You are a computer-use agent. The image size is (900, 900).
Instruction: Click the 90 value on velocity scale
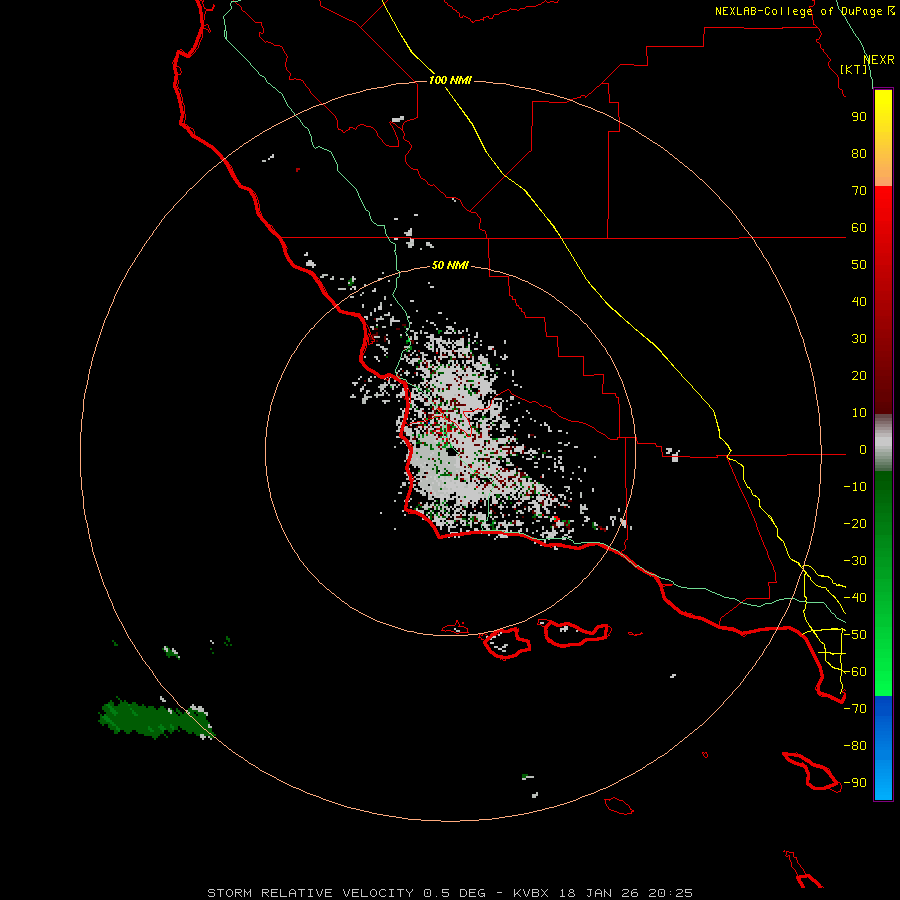859,117
